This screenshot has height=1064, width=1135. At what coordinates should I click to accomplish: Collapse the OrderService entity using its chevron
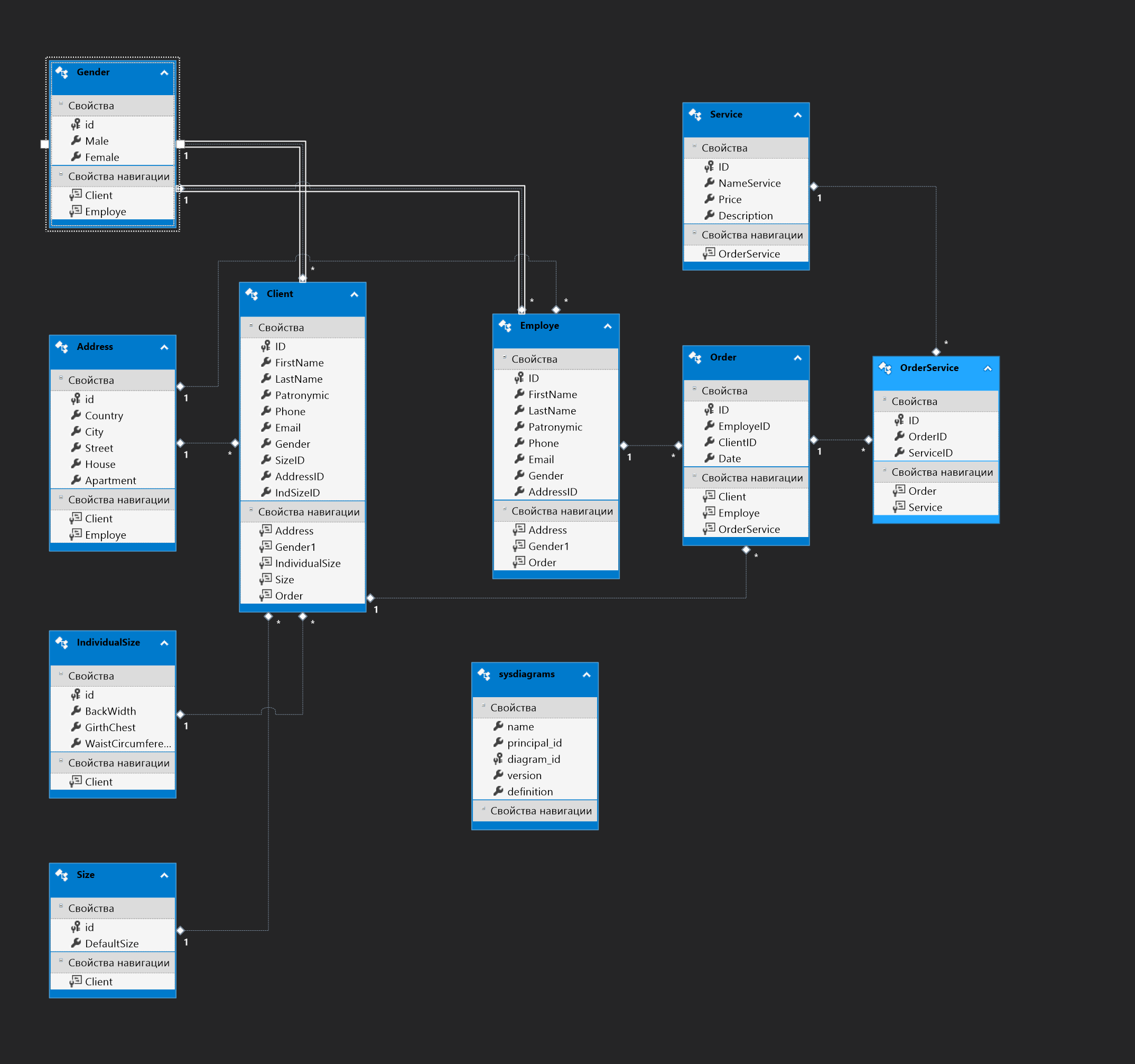(x=988, y=369)
